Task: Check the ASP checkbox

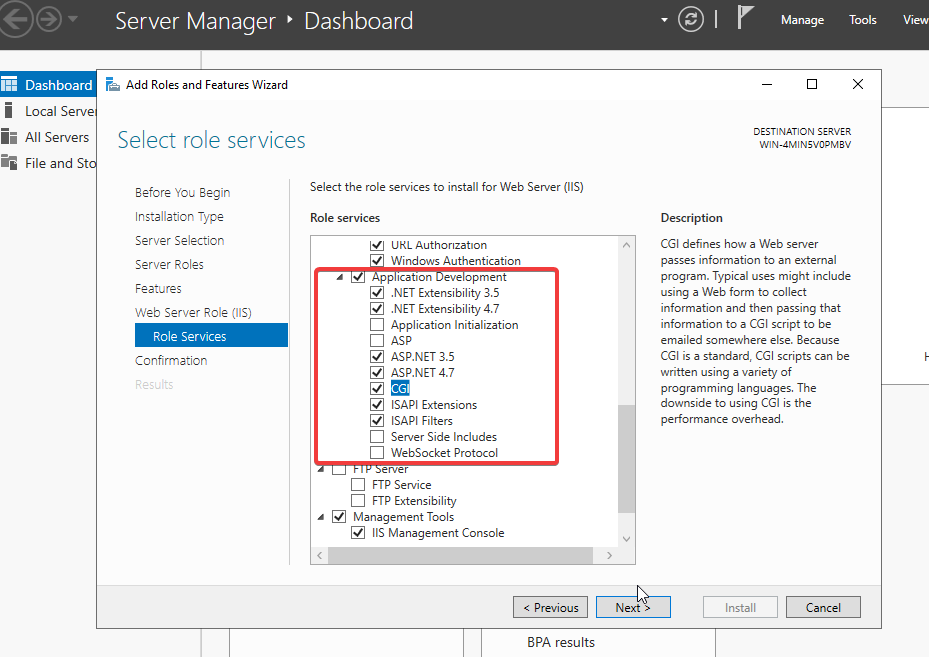Action: click(x=377, y=341)
